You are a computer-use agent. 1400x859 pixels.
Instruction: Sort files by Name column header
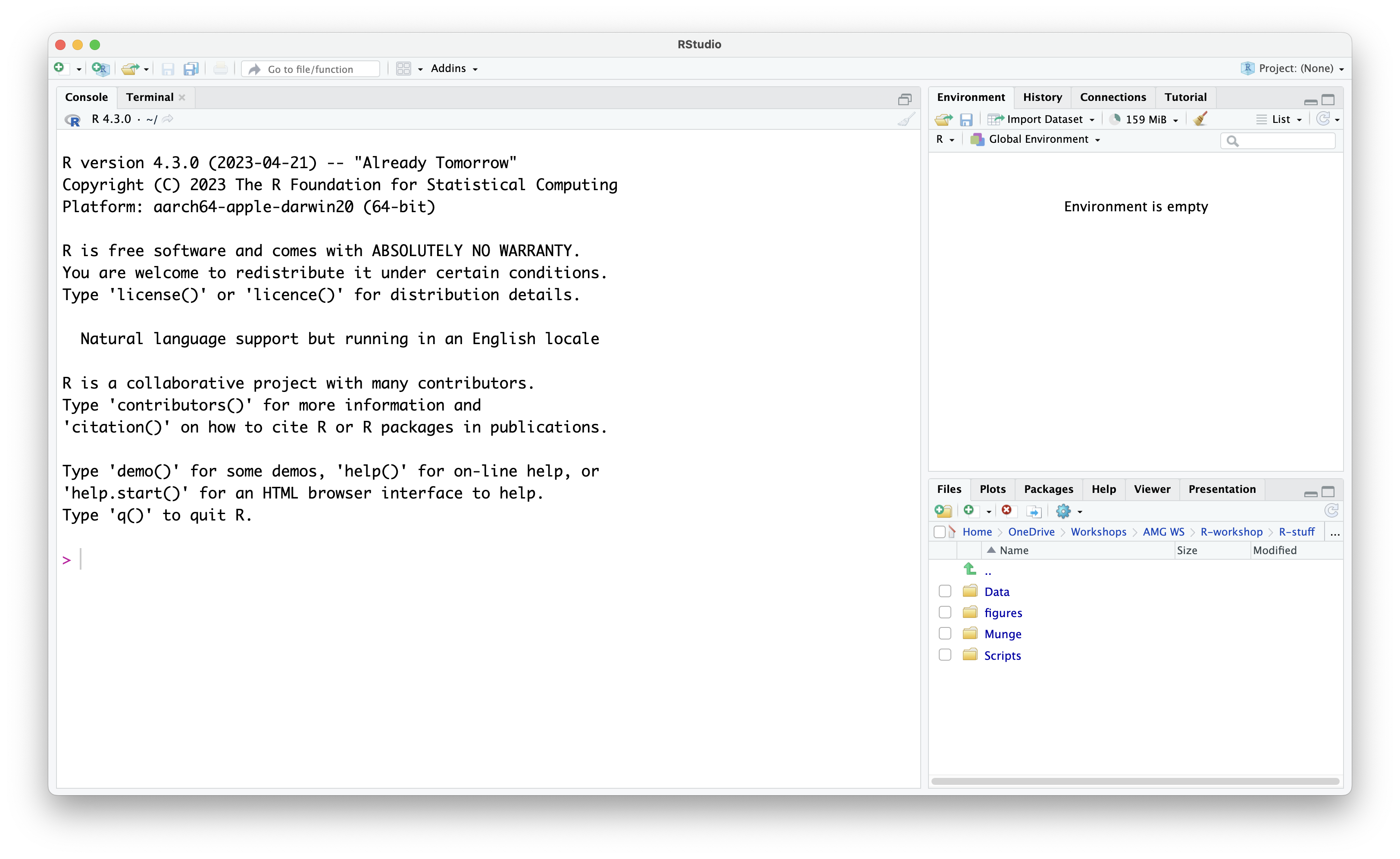(x=1078, y=550)
